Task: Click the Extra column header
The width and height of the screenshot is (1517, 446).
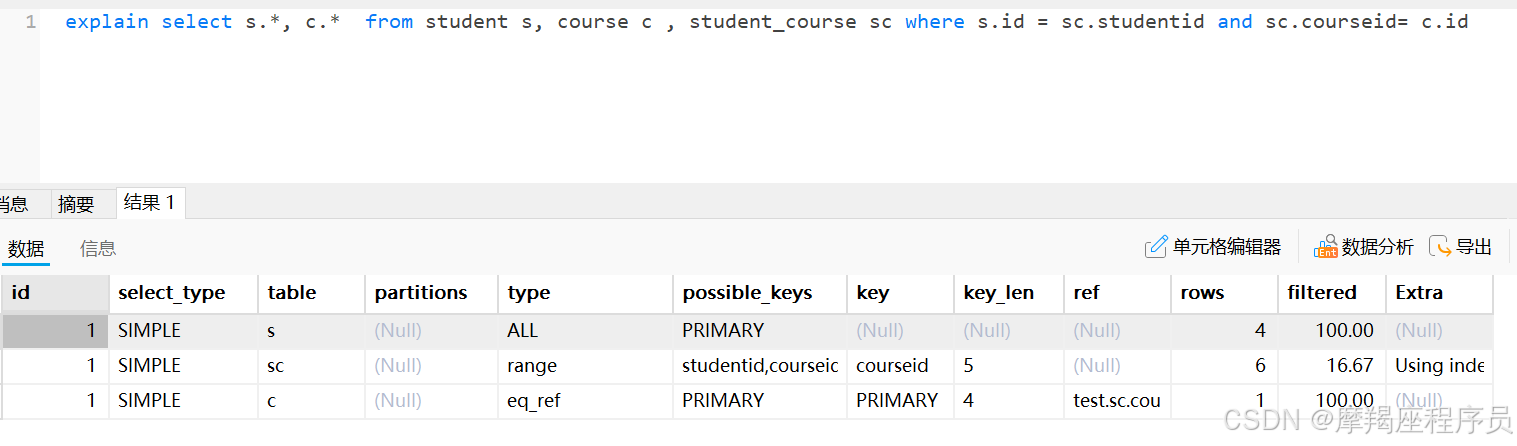Action: click(1419, 293)
